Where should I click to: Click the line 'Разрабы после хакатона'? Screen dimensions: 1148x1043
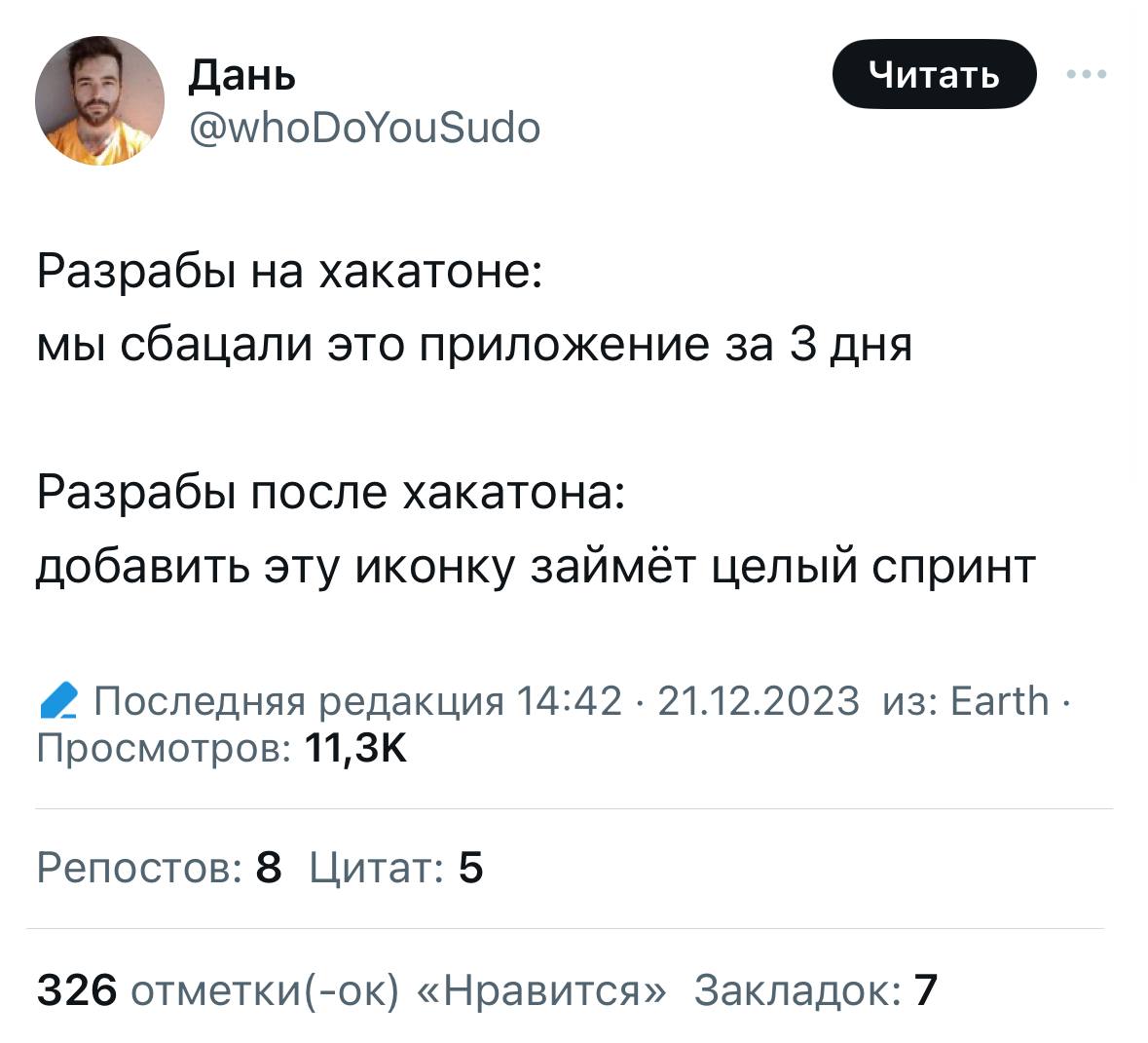(332, 492)
